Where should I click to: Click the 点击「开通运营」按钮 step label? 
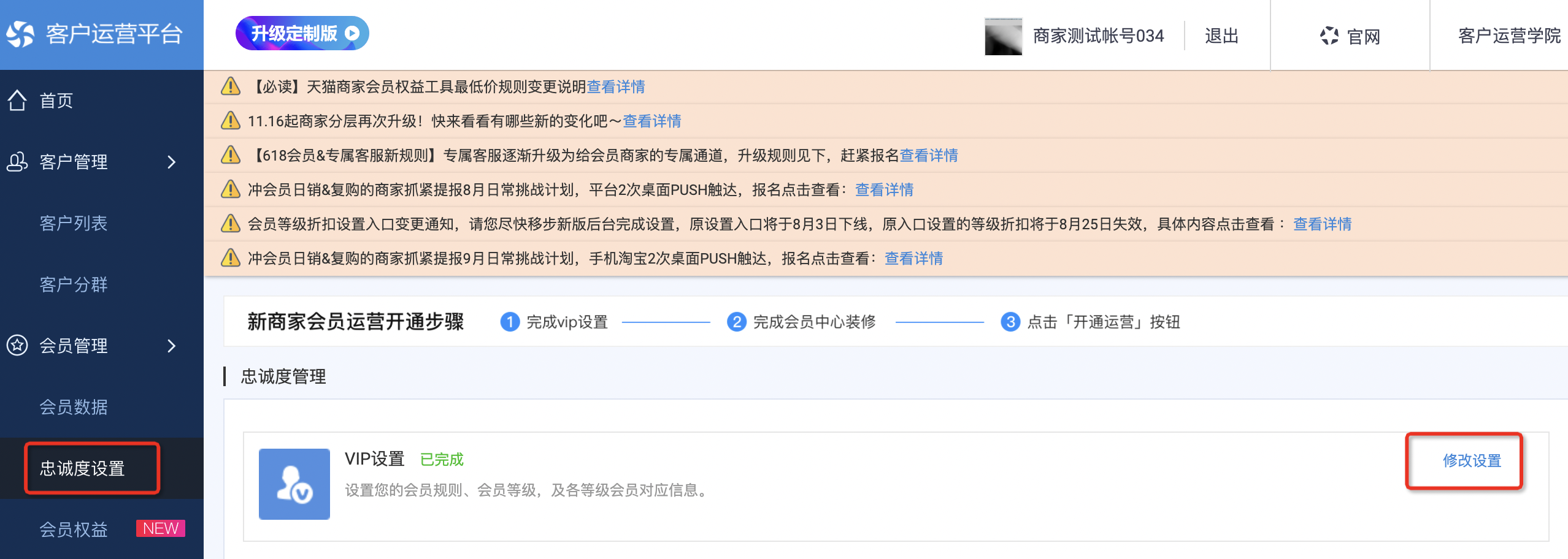(x=1104, y=322)
